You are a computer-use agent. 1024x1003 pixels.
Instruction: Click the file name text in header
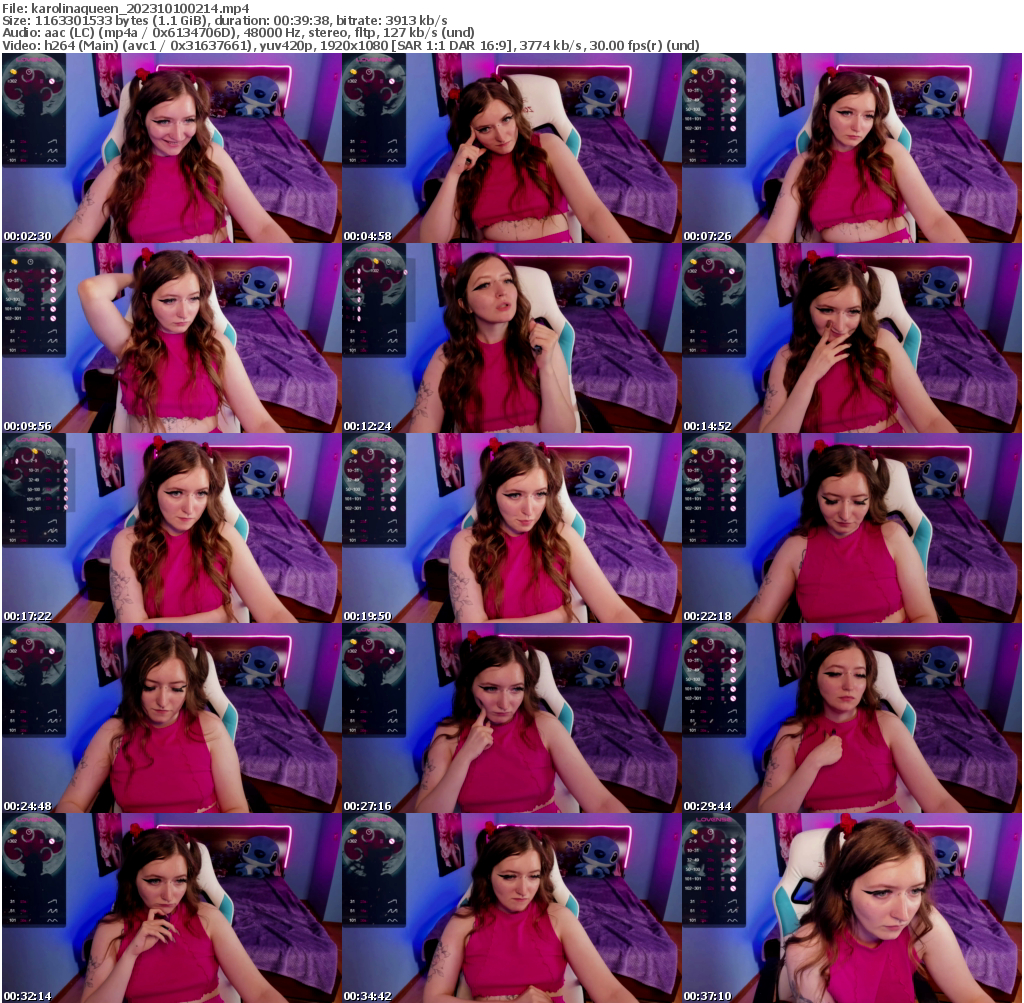[125, 8]
